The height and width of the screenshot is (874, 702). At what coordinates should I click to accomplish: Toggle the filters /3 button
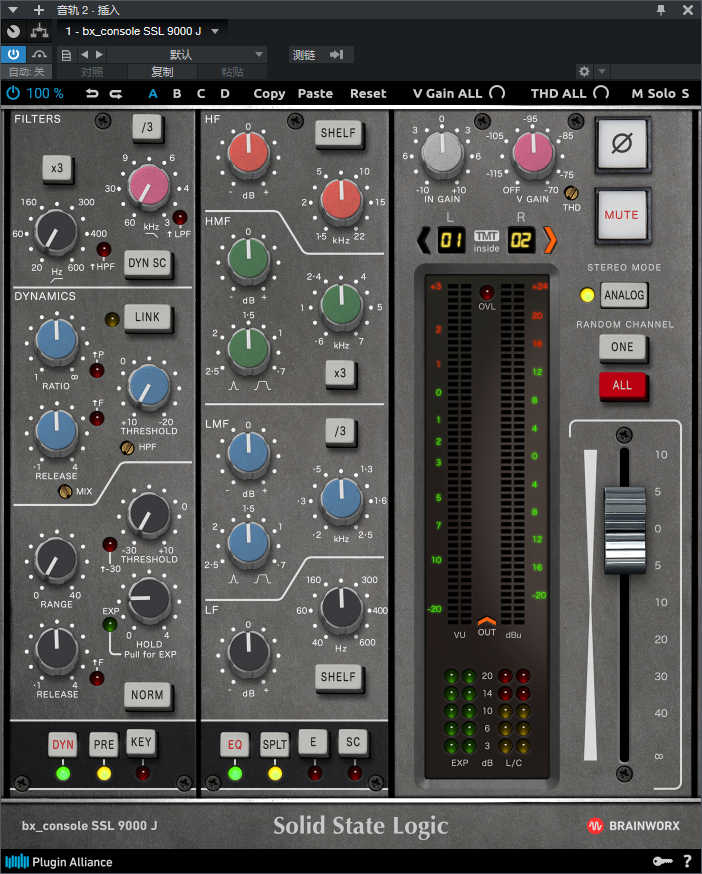coord(147,127)
